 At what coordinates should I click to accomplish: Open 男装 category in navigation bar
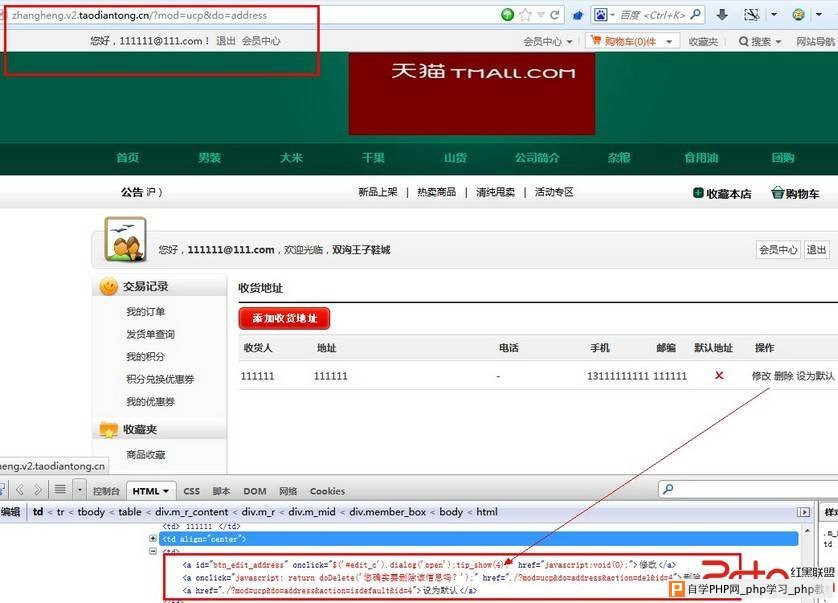point(210,158)
